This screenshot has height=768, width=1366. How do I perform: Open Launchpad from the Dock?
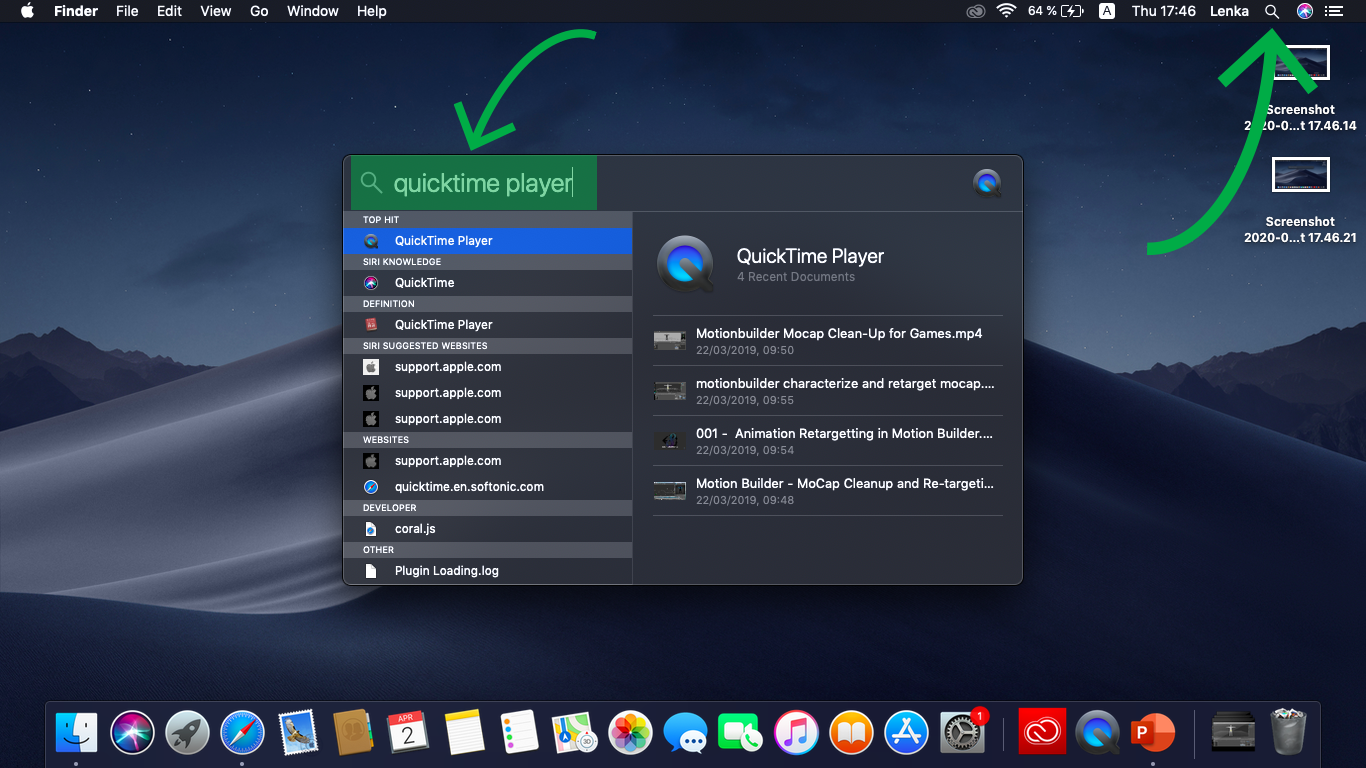point(187,733)
